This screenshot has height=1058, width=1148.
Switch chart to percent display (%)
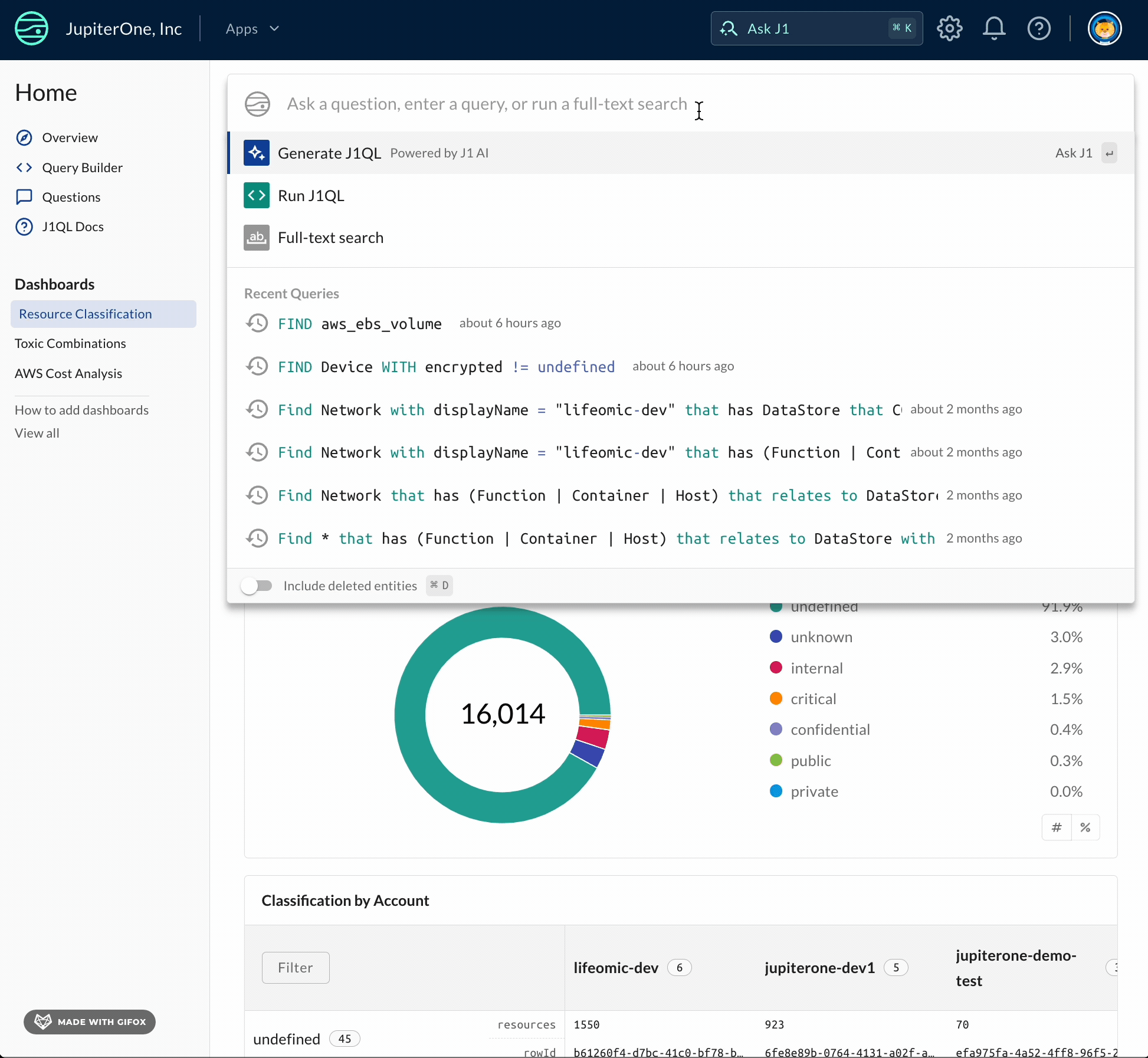1085,827
